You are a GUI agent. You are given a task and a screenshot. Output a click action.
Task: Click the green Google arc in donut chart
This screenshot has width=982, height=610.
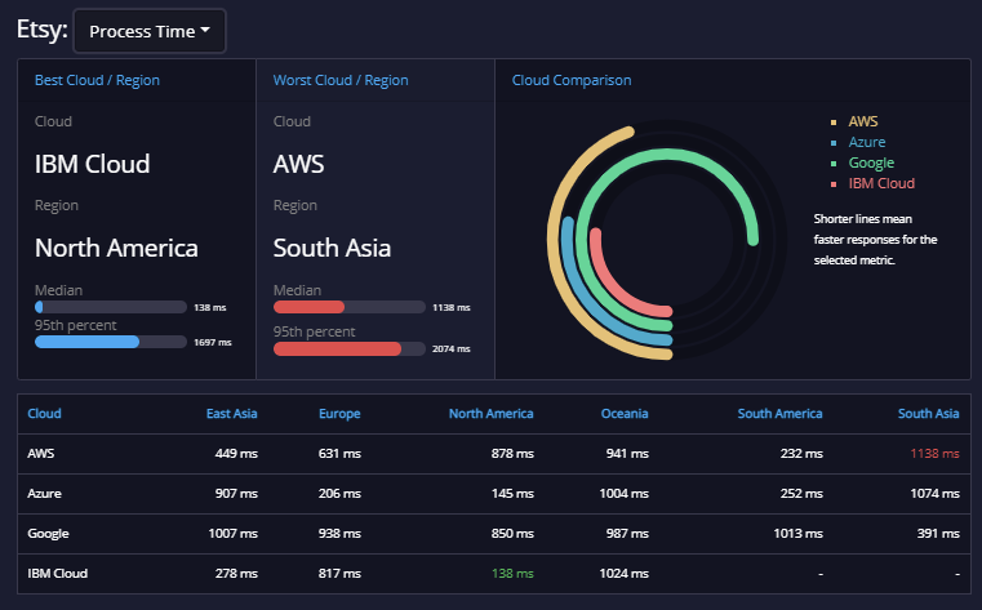(667, 155)
